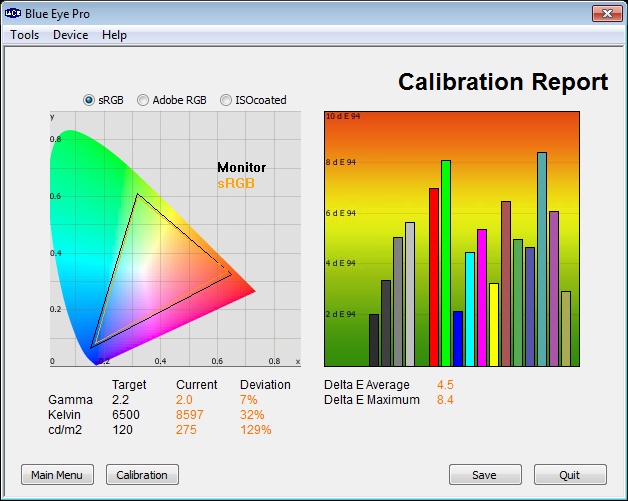Click the 8 d E 94 axis label
Image resolution: width=628 pixels, height=501 pixels.
[x=340, y=162]
